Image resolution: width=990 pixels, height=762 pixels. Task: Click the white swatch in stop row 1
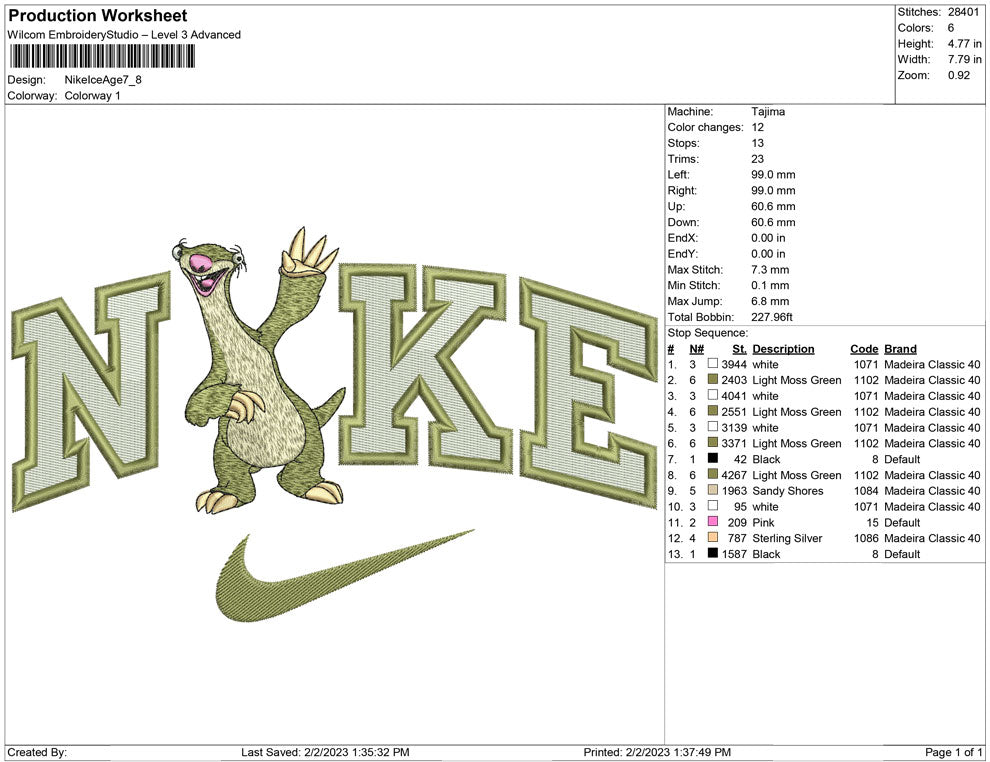(x=713, y=364)
